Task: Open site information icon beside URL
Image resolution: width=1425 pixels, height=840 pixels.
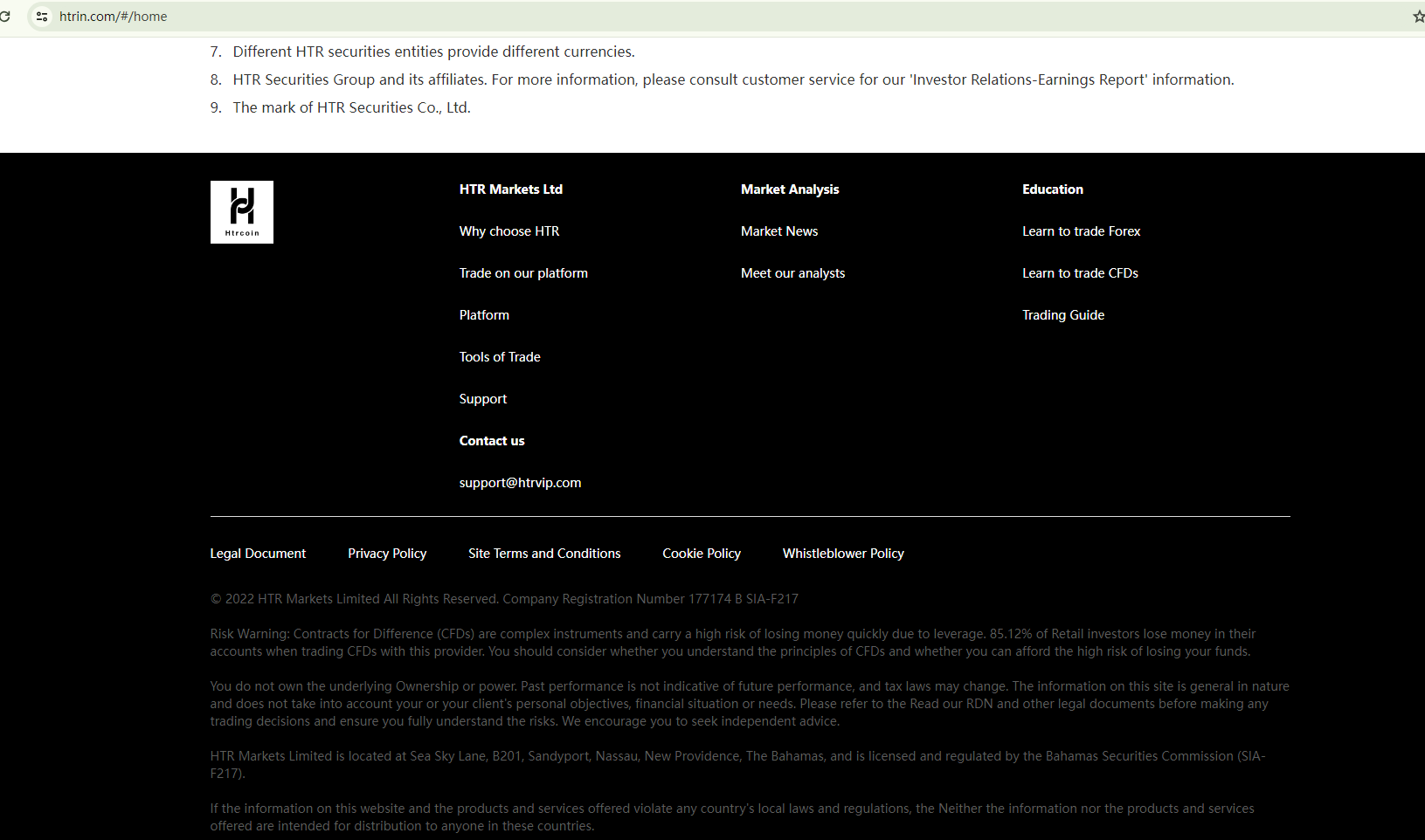Action: (42, 17)
